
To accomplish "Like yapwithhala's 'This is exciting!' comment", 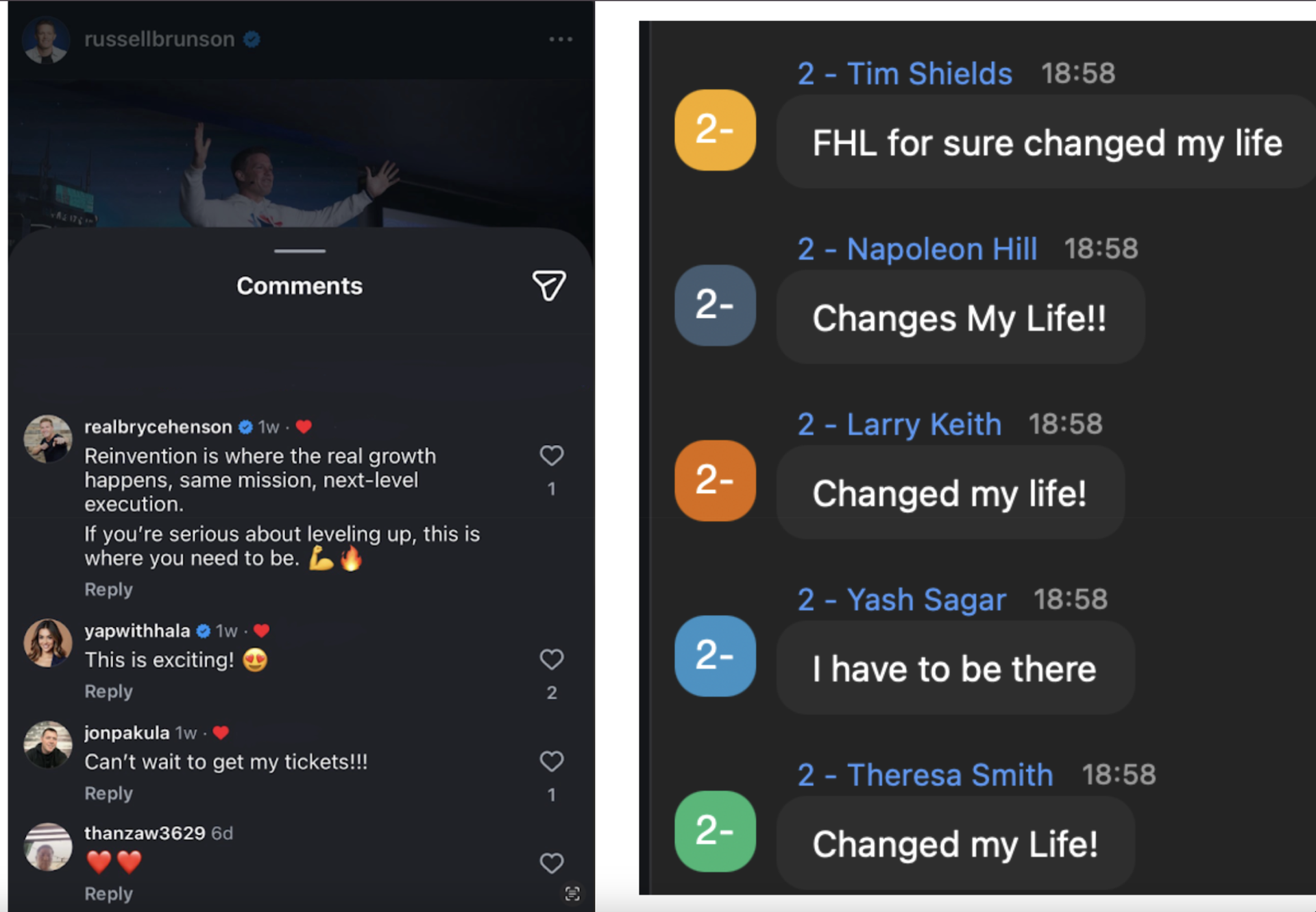I will pyautogui.click(x=551, y=659).
